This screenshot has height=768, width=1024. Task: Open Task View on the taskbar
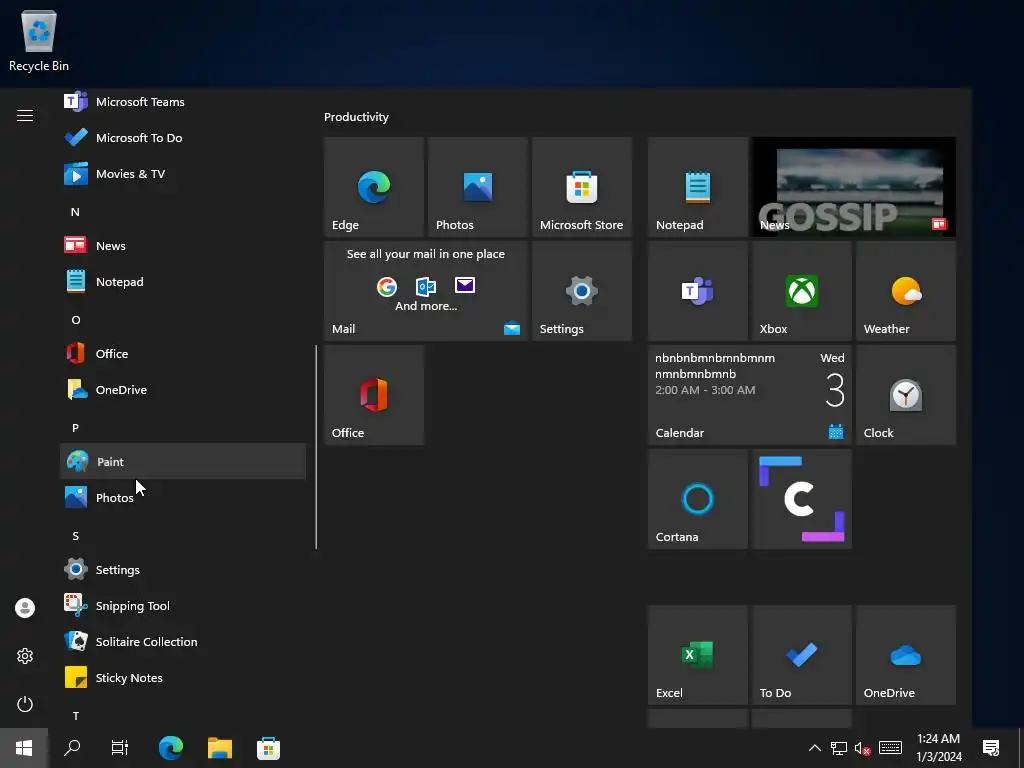pyautogui.click(x=120, y=748)
